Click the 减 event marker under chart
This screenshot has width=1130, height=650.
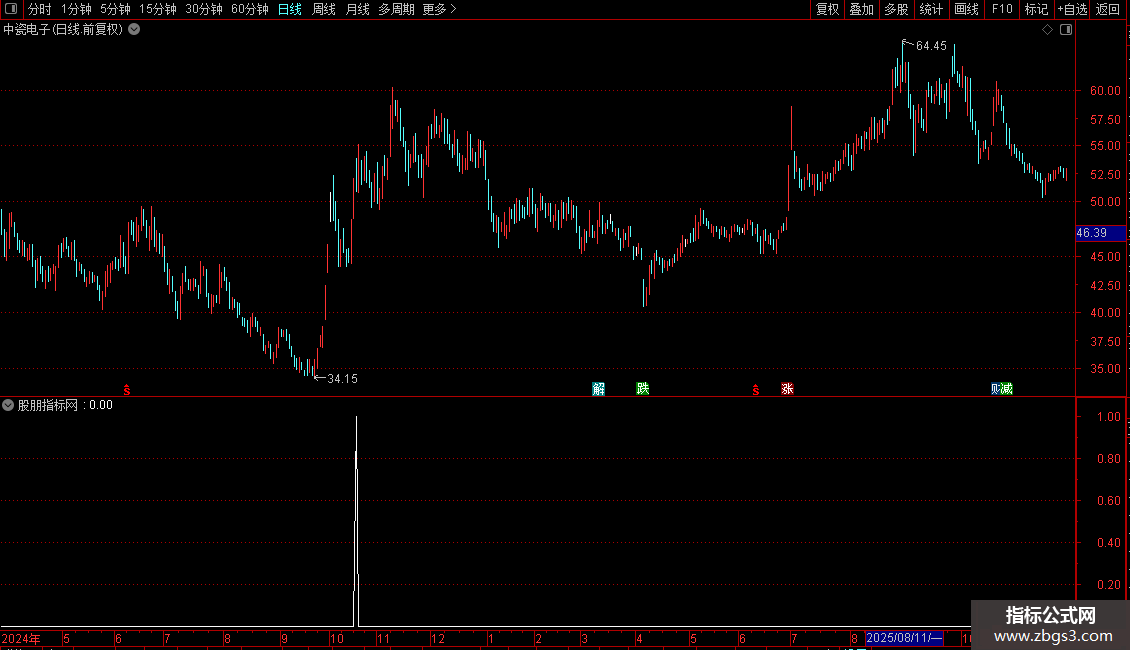pos(1007,389)
